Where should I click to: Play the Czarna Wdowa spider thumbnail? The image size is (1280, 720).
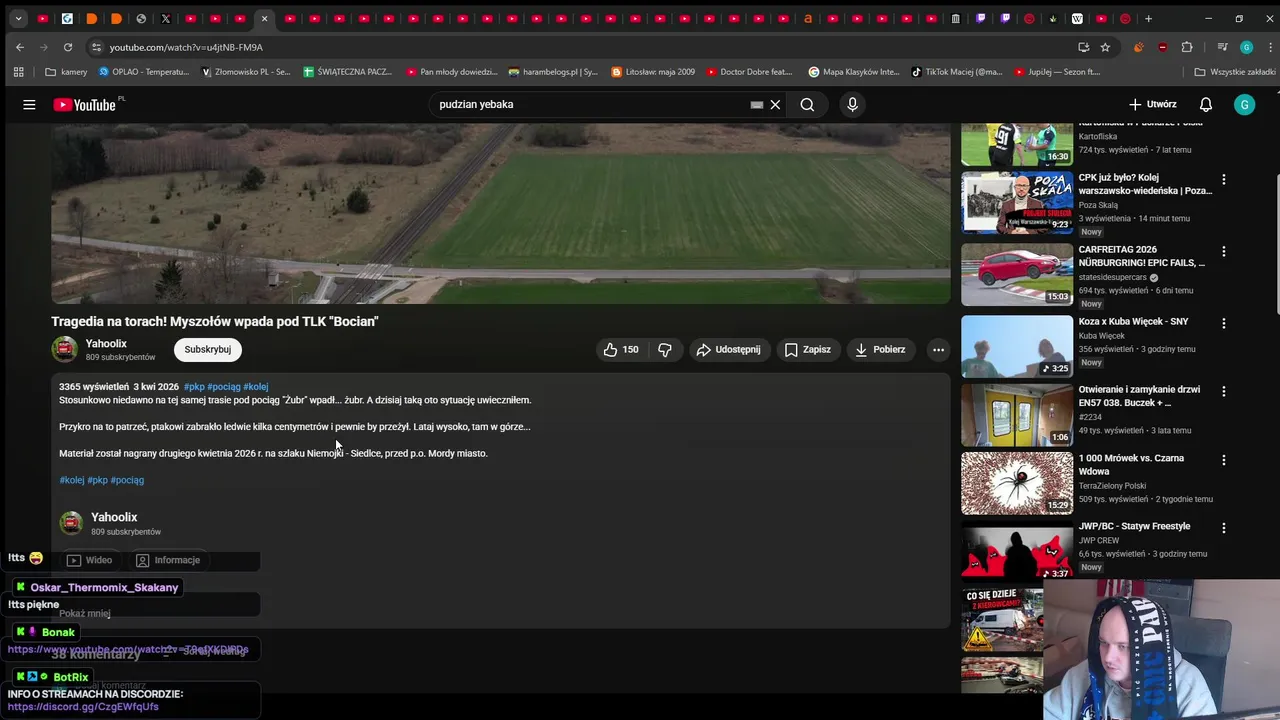pos(1017,483)
